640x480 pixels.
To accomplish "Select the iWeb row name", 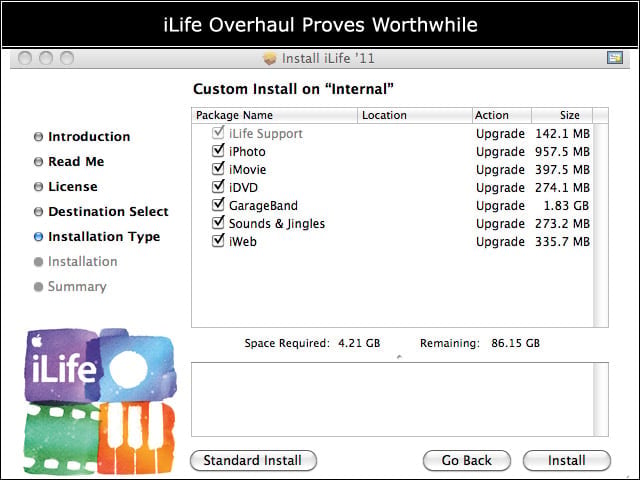I will tap(243, 242).
